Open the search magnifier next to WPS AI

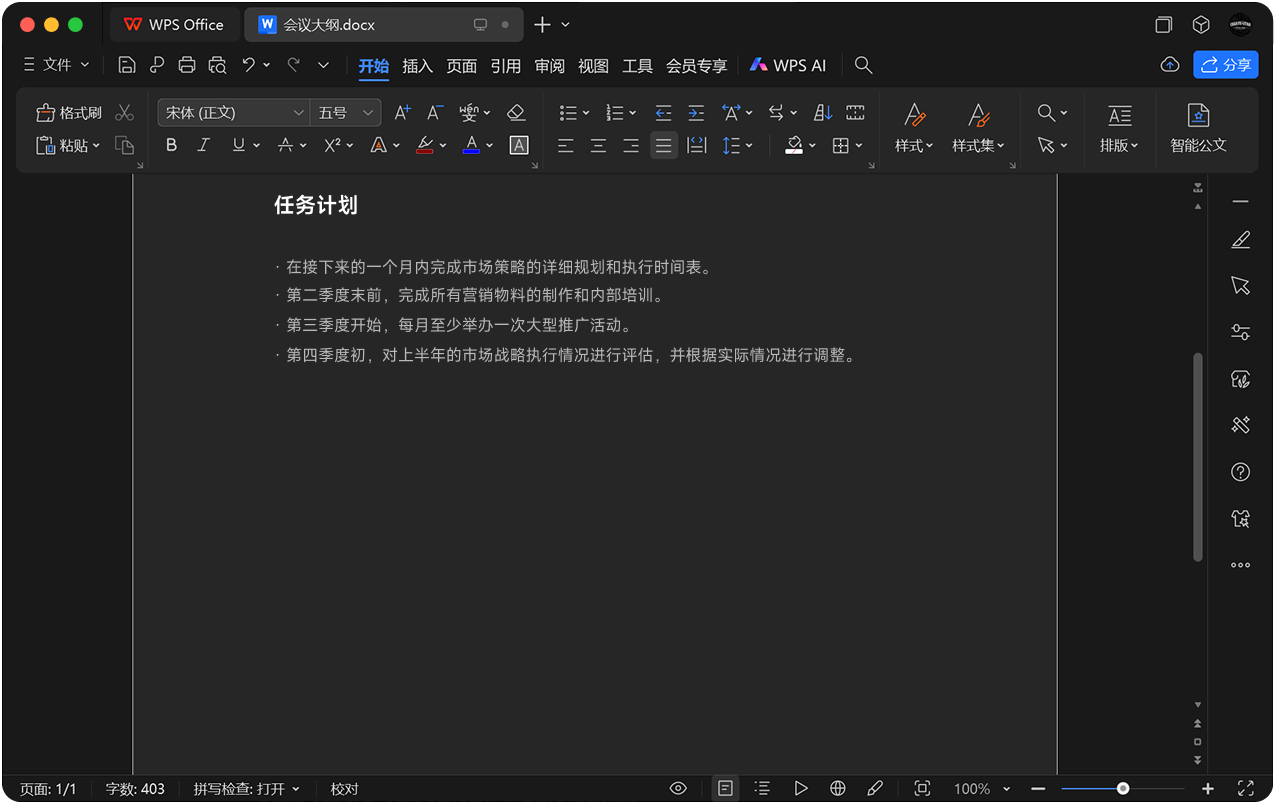click(864, 65)
